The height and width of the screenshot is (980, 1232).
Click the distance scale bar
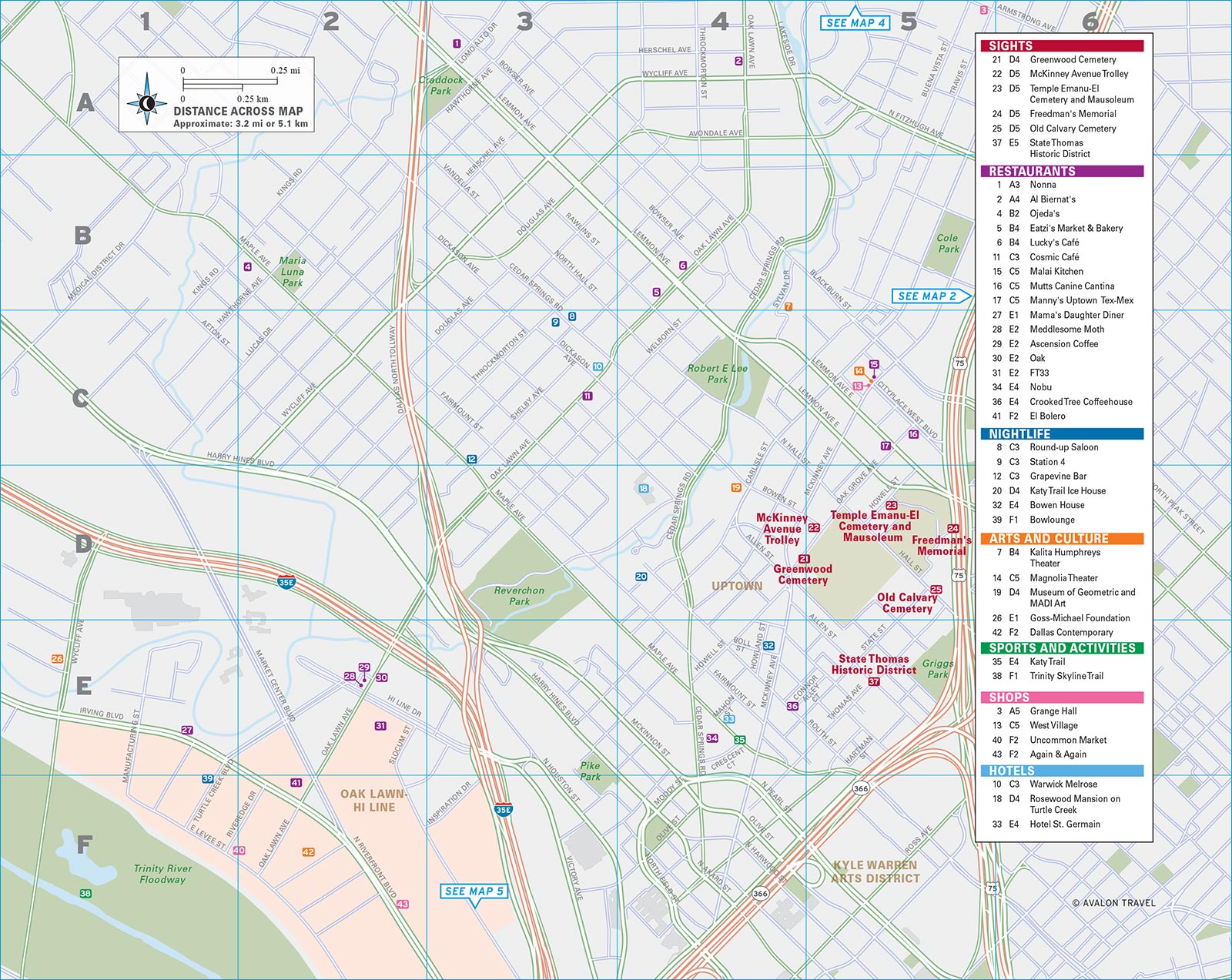[229, 84]
